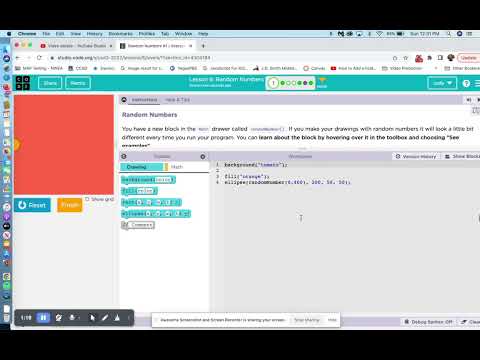480x360 pixels.
Task: Click the Share button in the header
Action: tap(50, 83)
